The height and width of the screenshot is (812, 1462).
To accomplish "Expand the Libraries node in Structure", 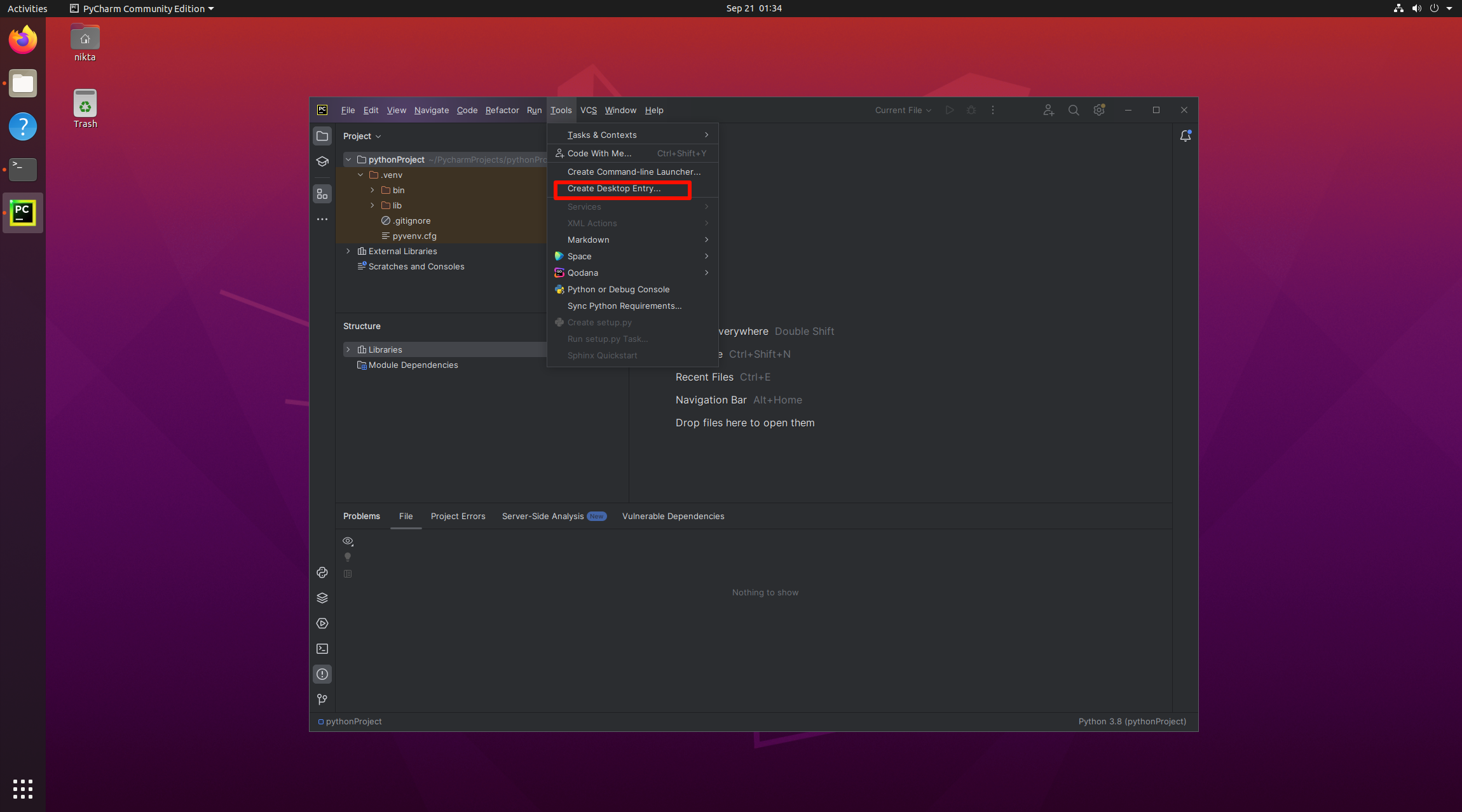I will (x=348, y=349).
